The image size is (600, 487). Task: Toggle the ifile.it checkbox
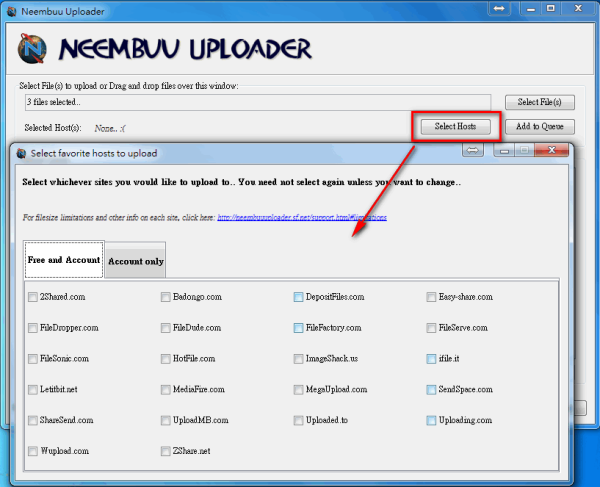pyautogui.click(x=431, y=358)
